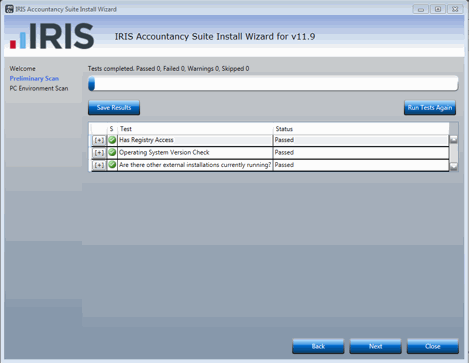The height and width of the screenshot is (363, 469).
Task: Select the Welcome step in sidebar
Action: [x=22, y=69]
